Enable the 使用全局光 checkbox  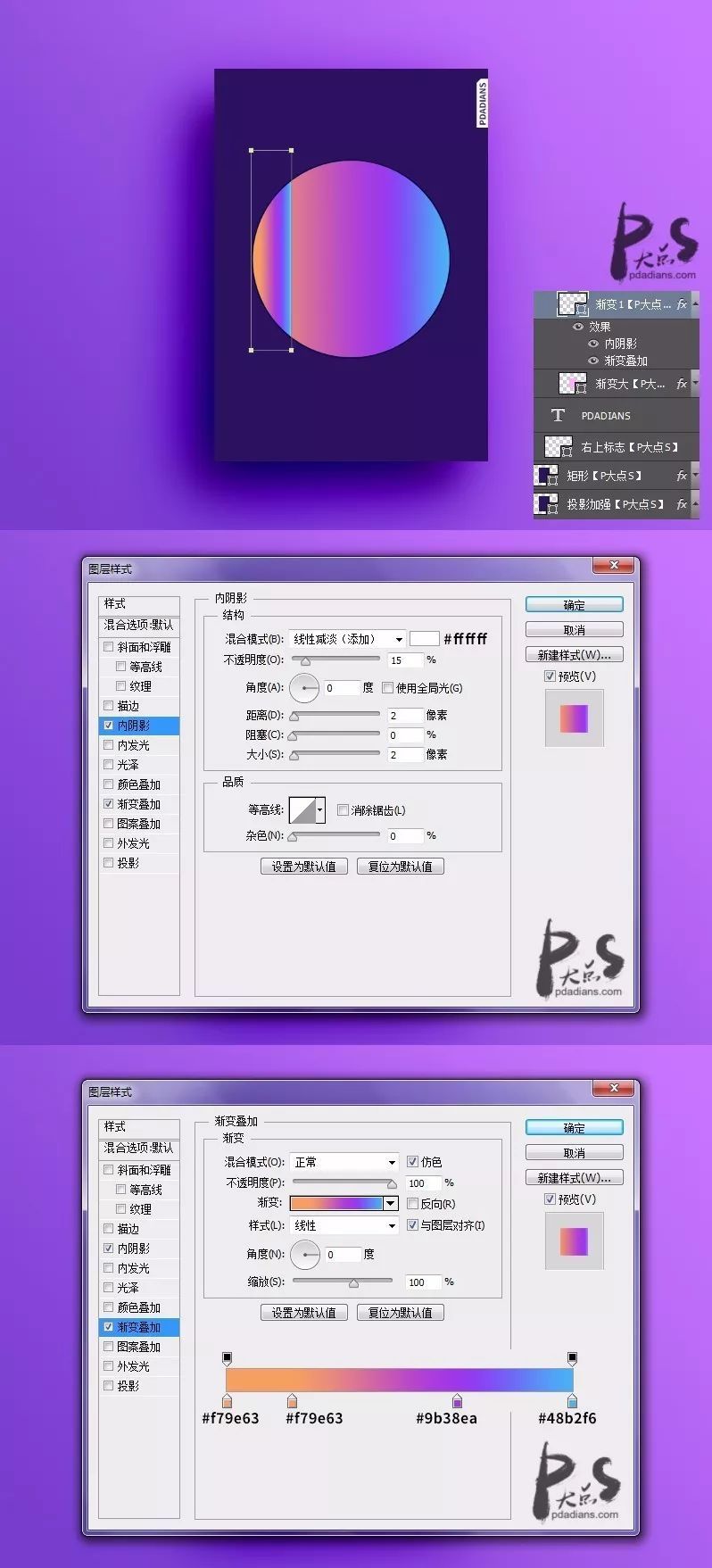387,688
